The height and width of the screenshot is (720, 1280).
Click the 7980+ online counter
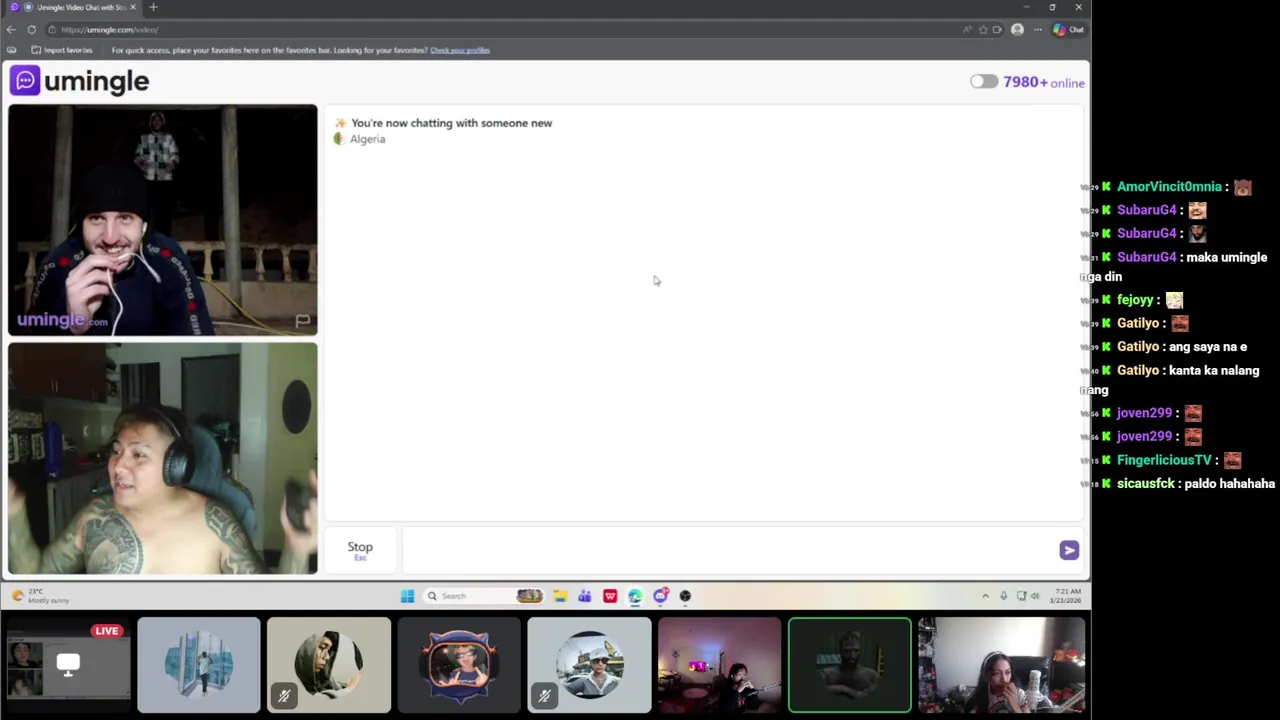tap(1044, 82)
